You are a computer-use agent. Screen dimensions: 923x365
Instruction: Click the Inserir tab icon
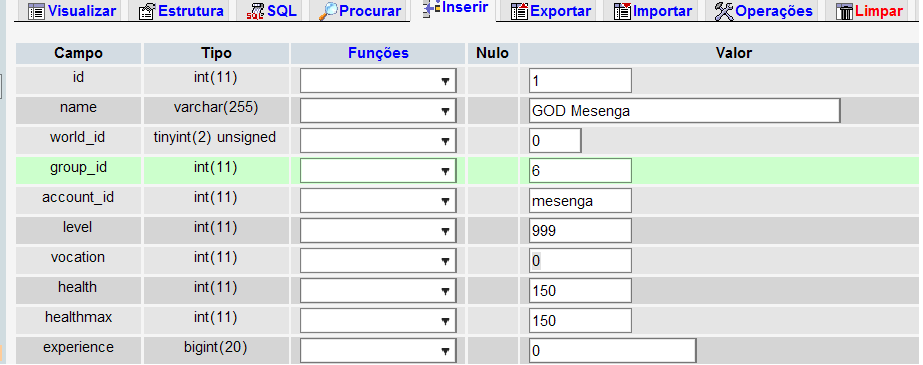click(x=431, y=8)
